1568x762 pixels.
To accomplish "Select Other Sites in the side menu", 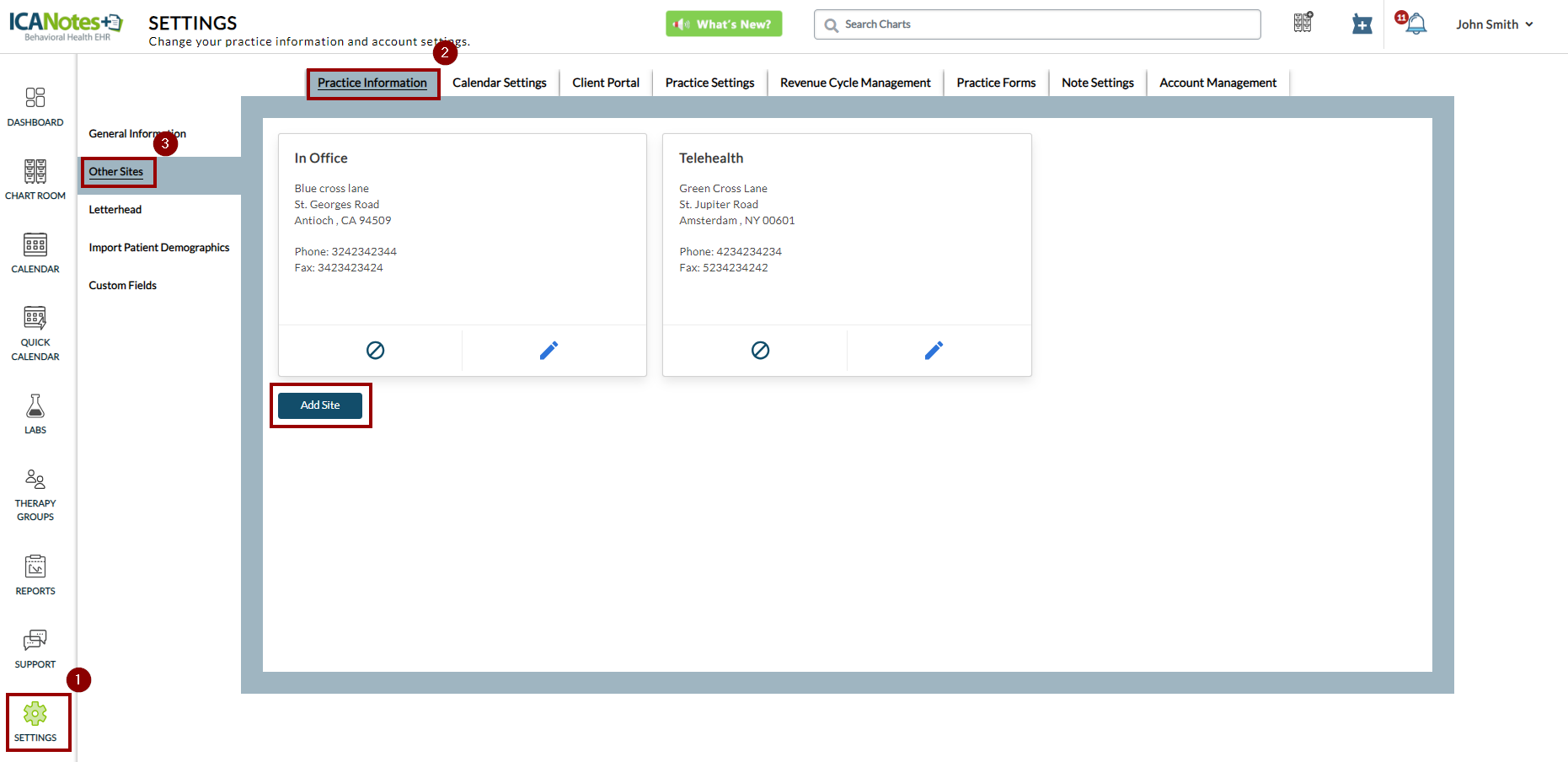I will [116, 172].
